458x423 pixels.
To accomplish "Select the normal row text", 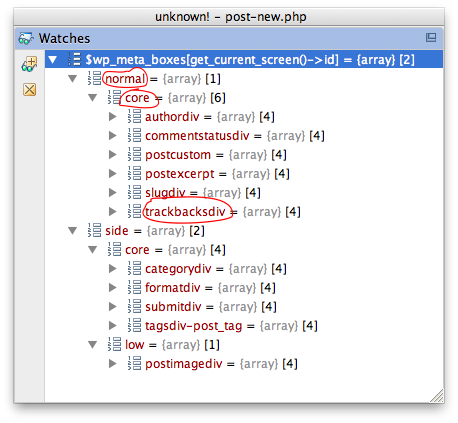I will pos(163,79).
